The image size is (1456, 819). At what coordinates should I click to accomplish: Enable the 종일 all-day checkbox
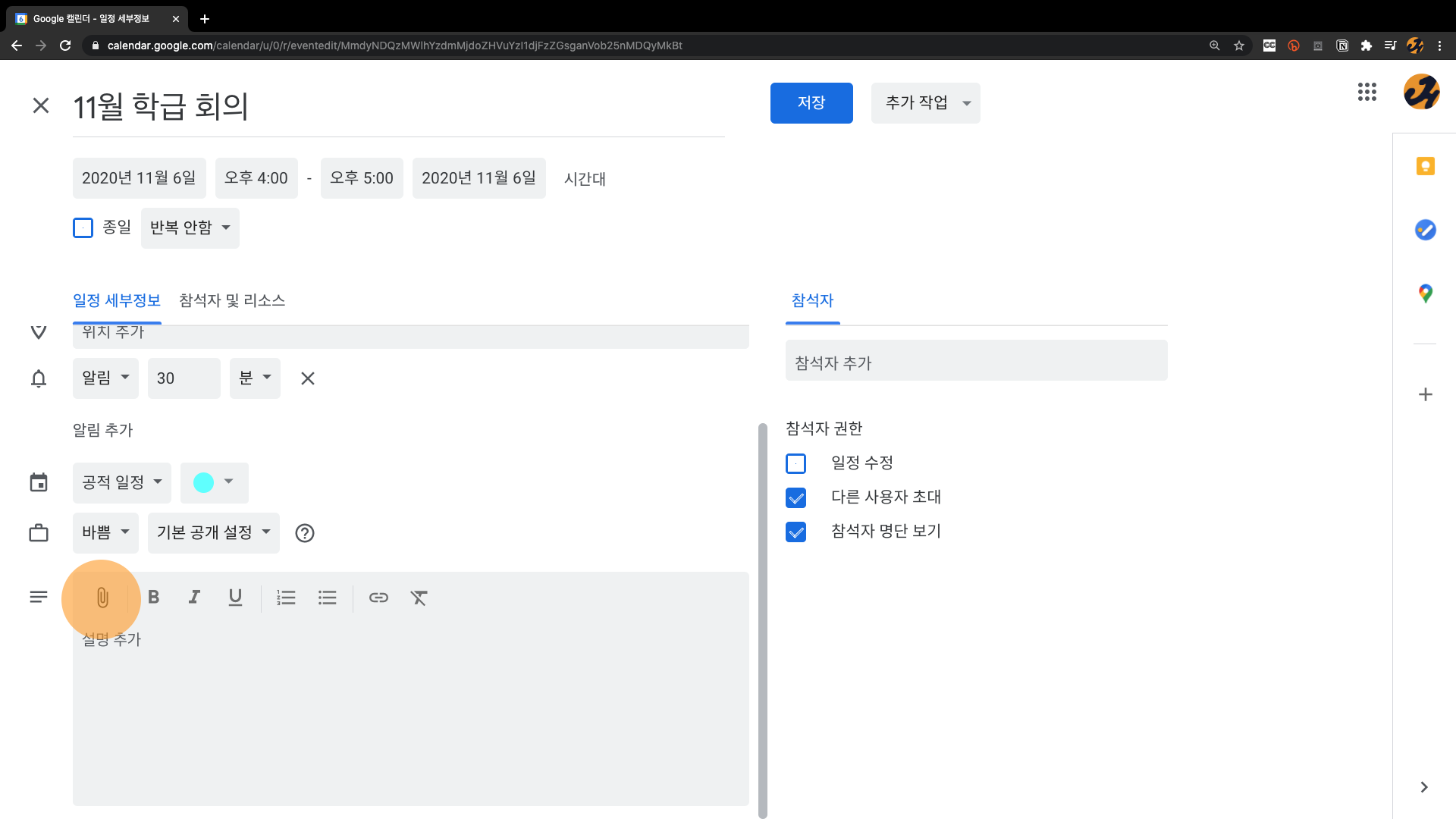click(x=83, y=227)
